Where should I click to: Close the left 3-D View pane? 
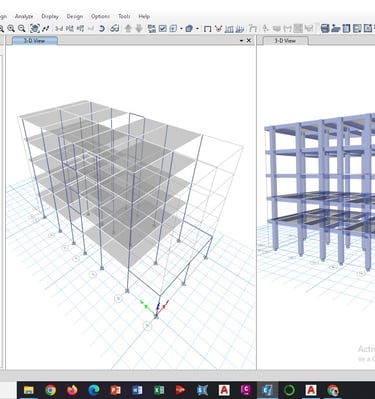click(x=249, y=40)
